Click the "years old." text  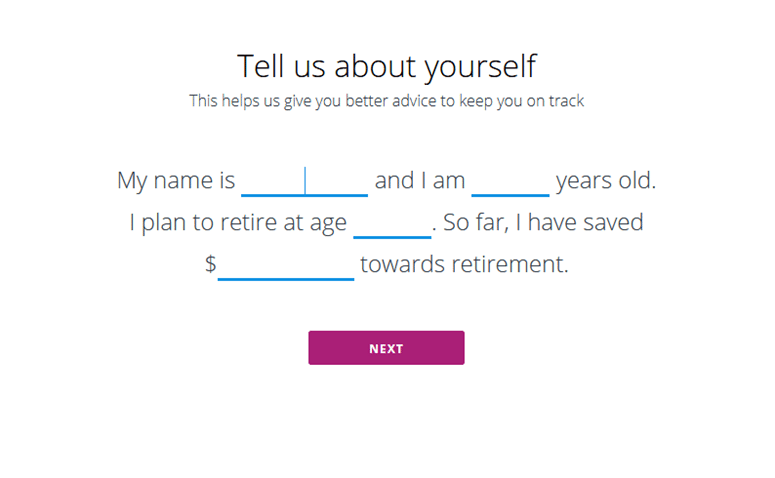coord(606,181)
